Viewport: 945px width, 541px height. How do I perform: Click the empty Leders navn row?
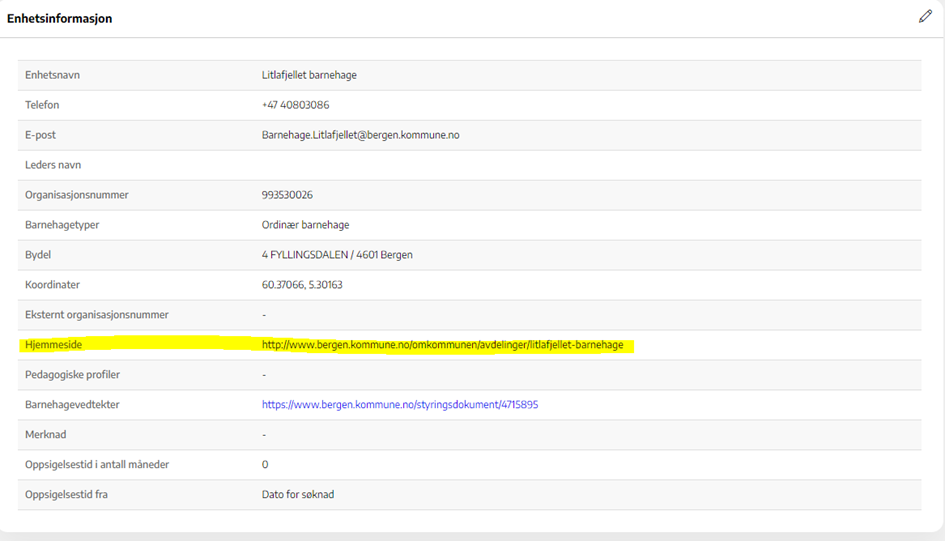[469, 165]
